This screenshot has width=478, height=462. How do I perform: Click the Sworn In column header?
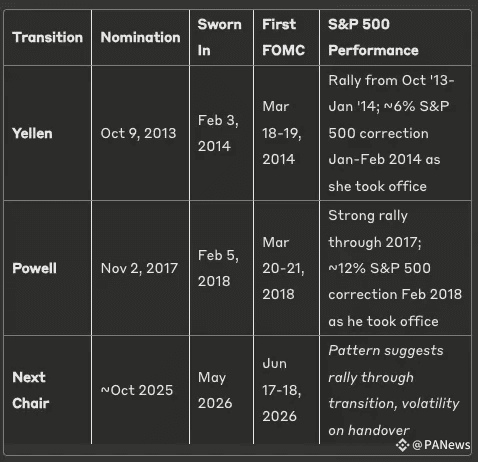[219, 37]
